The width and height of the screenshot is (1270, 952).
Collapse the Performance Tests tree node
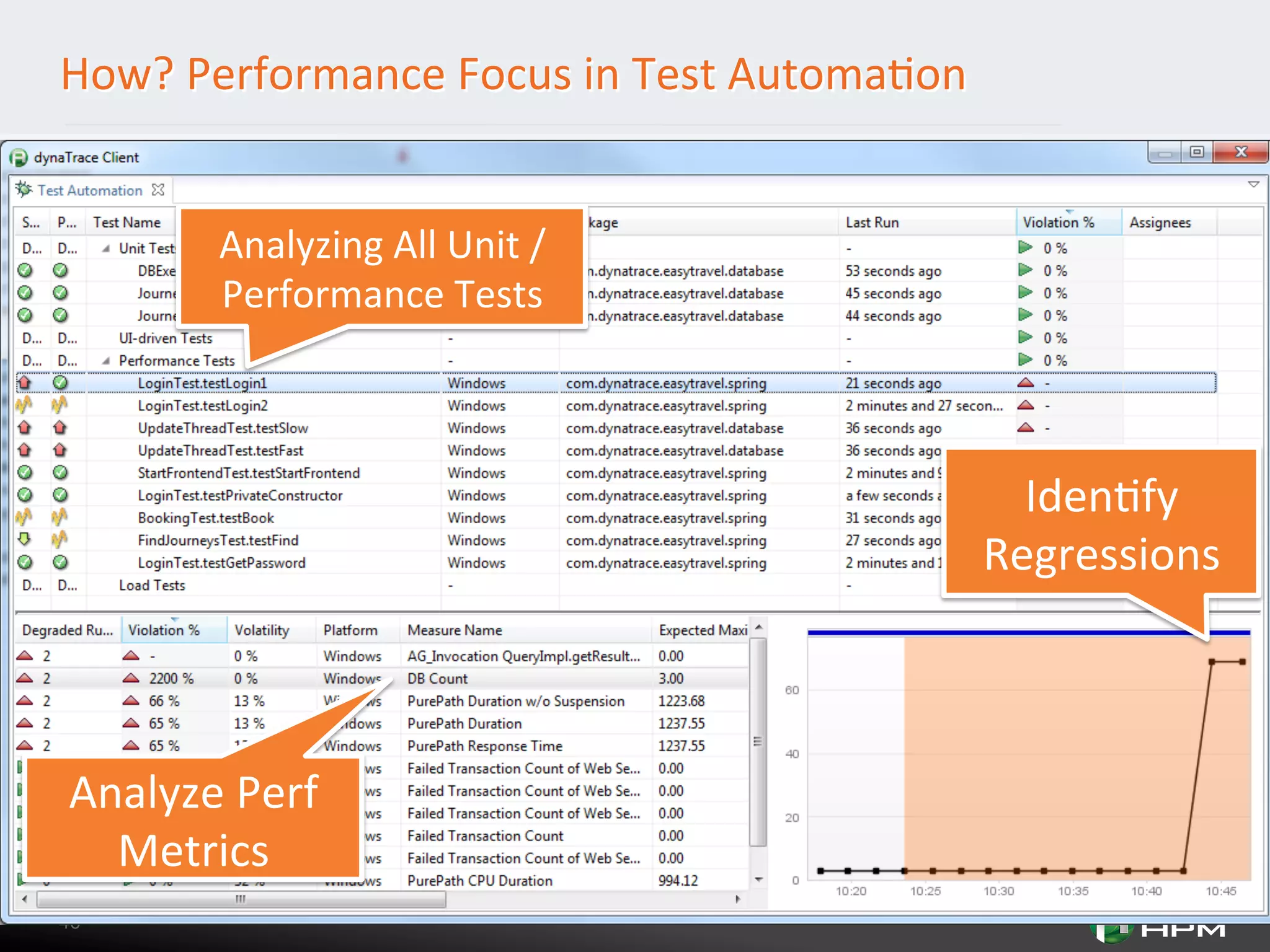point(107,361)
